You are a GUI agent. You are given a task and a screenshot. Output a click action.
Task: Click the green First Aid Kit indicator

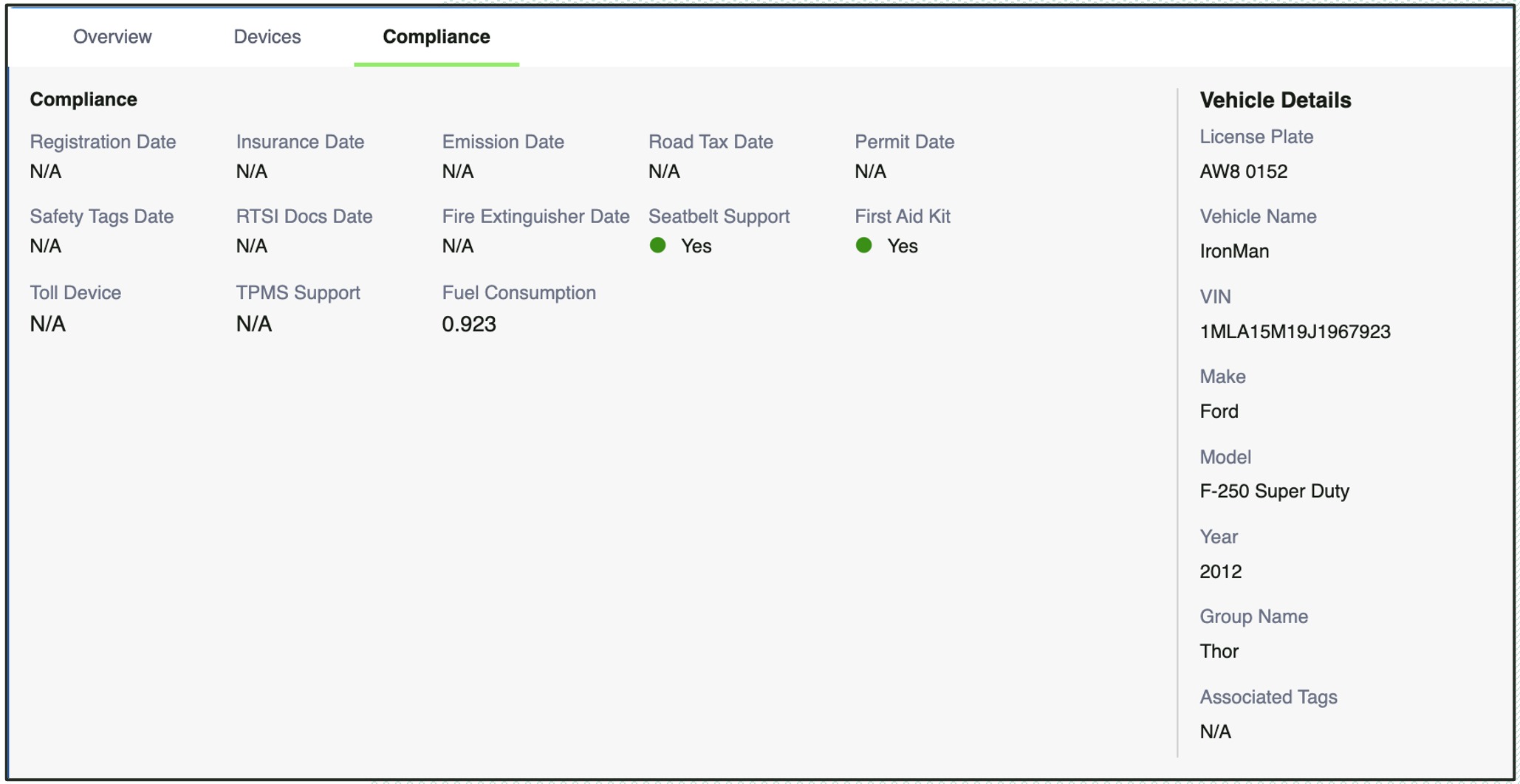[x=863, y=245]
